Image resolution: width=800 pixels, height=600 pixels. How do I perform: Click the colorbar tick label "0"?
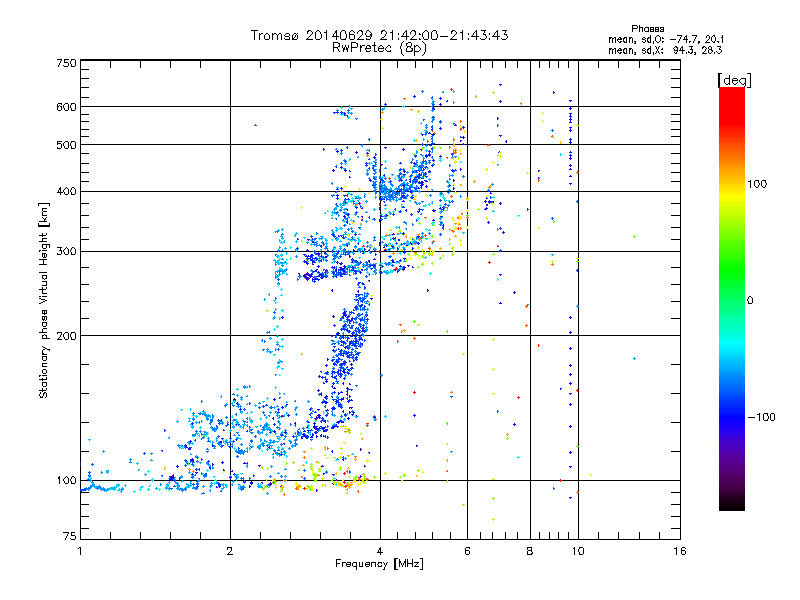point(750,301)
